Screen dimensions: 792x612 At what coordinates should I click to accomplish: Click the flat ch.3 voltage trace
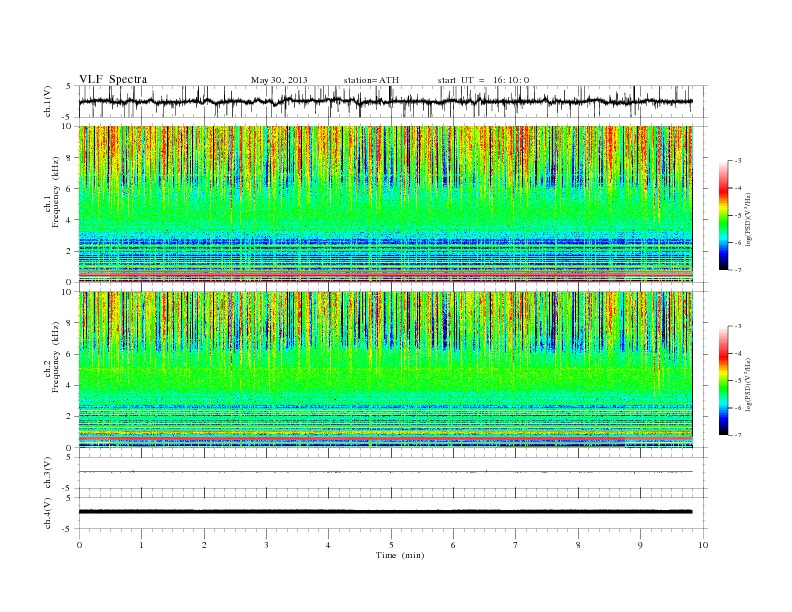[385, 472]
